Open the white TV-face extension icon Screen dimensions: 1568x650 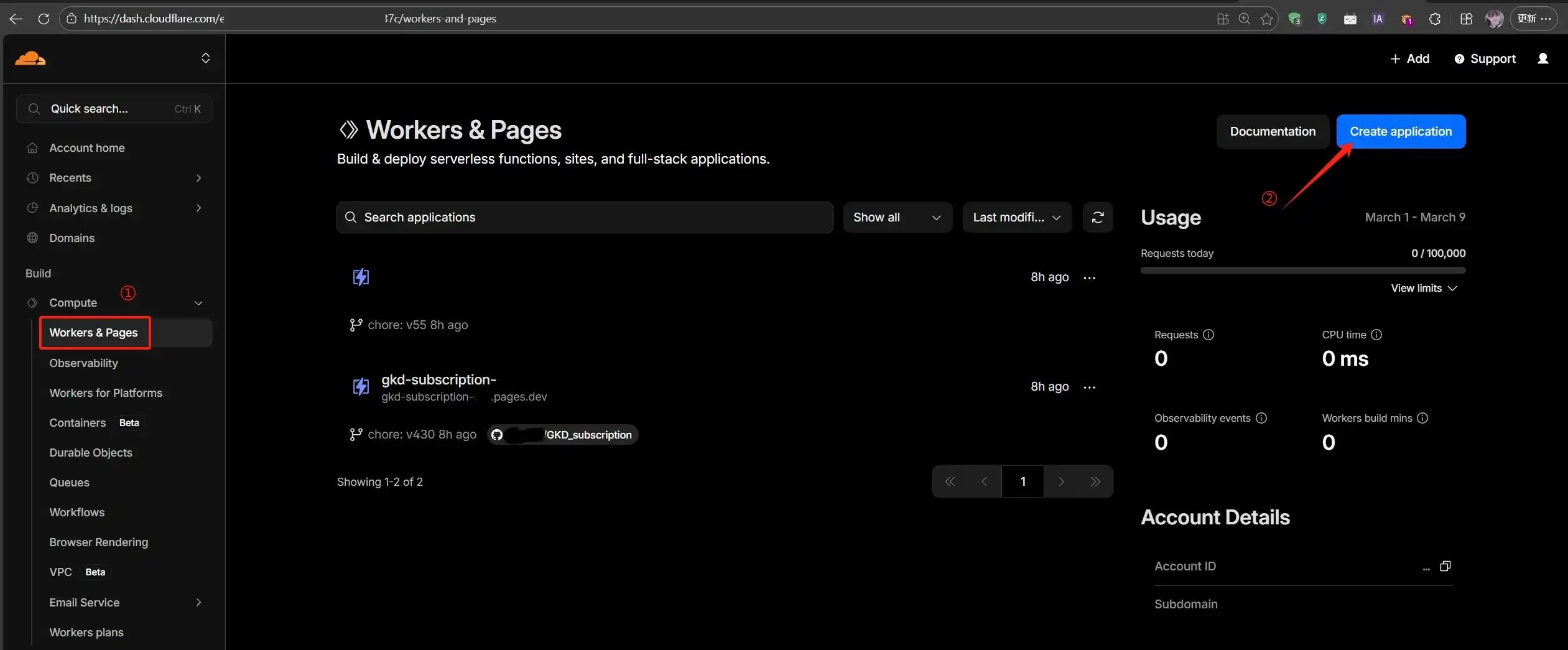tap(1350, 19)
